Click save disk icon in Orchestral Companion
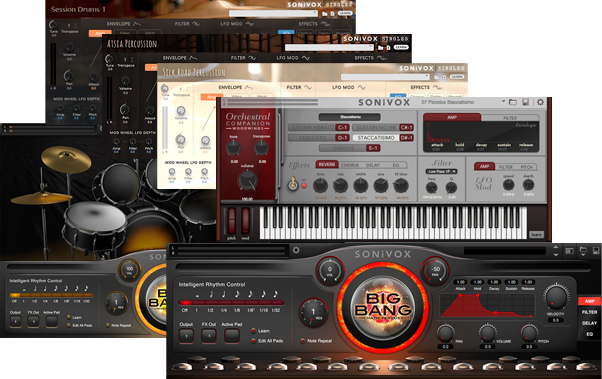602x379 pixels. point(526,102)
